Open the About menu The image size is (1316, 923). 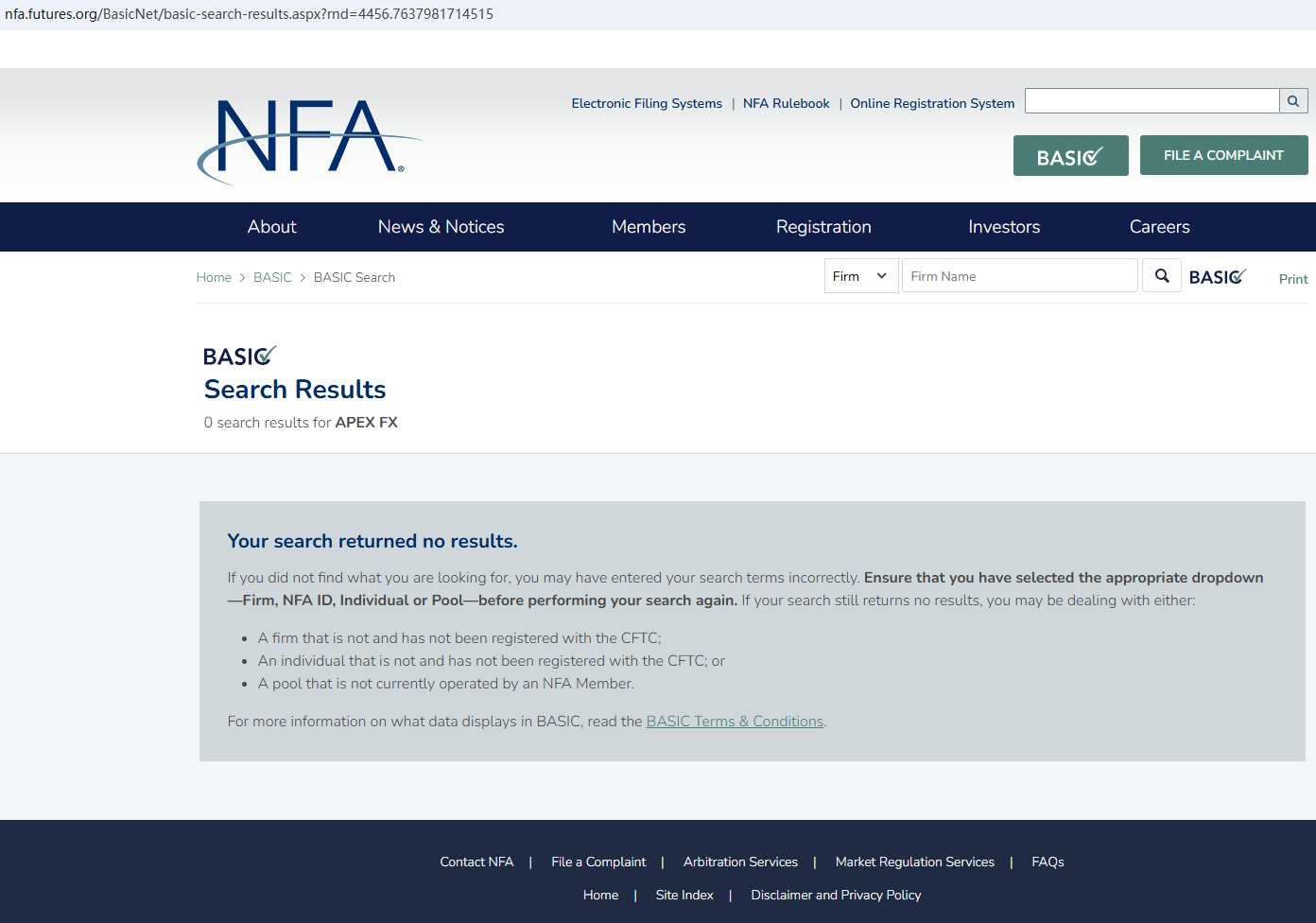(272, 227)
